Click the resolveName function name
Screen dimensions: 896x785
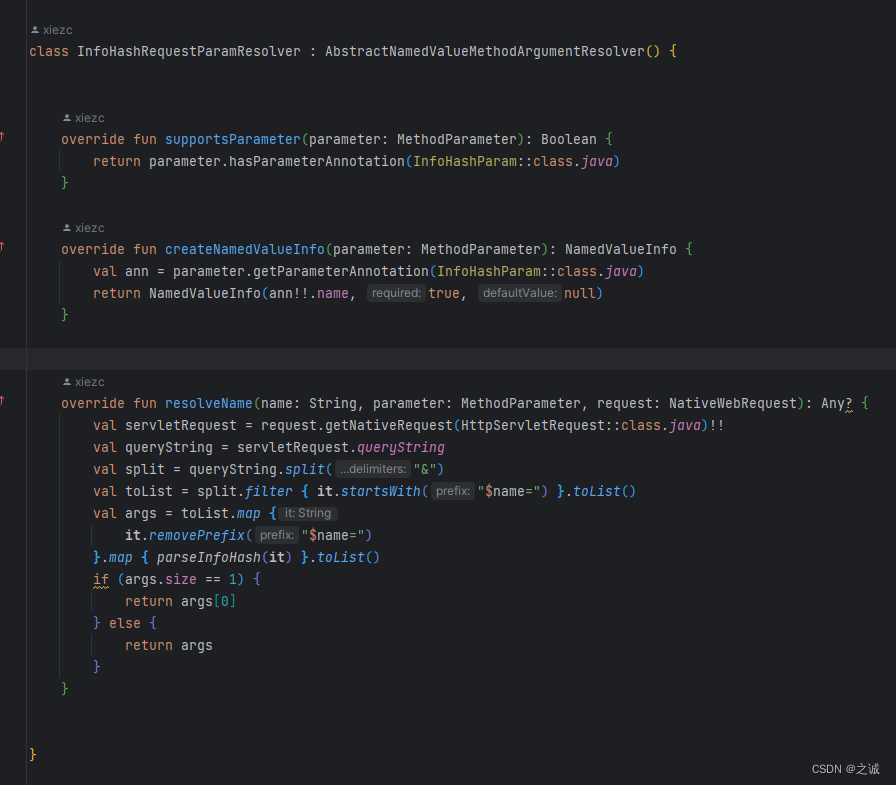pos(209,403)
